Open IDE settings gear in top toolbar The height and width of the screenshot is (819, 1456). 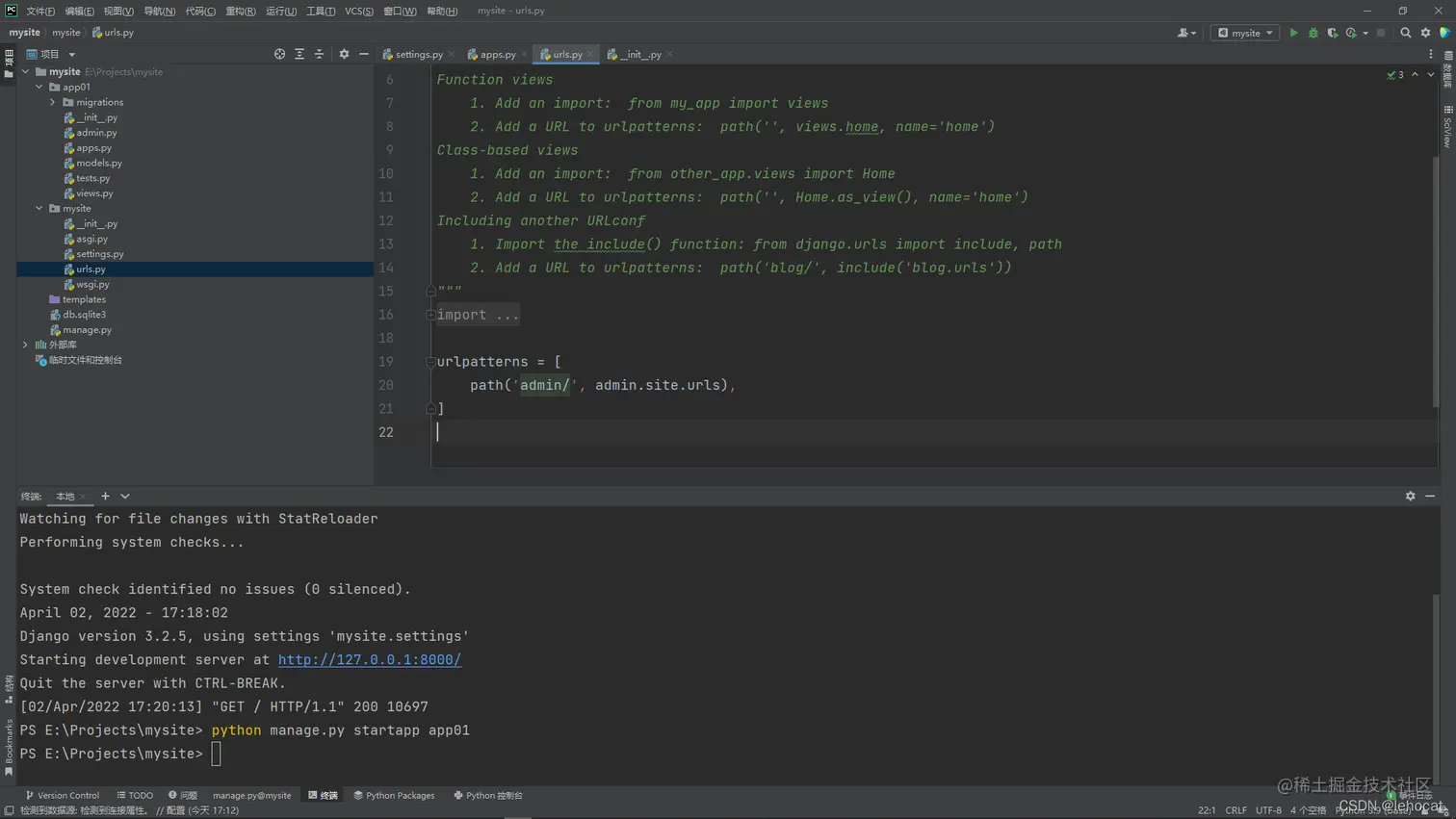click(x=1425, y=33)
